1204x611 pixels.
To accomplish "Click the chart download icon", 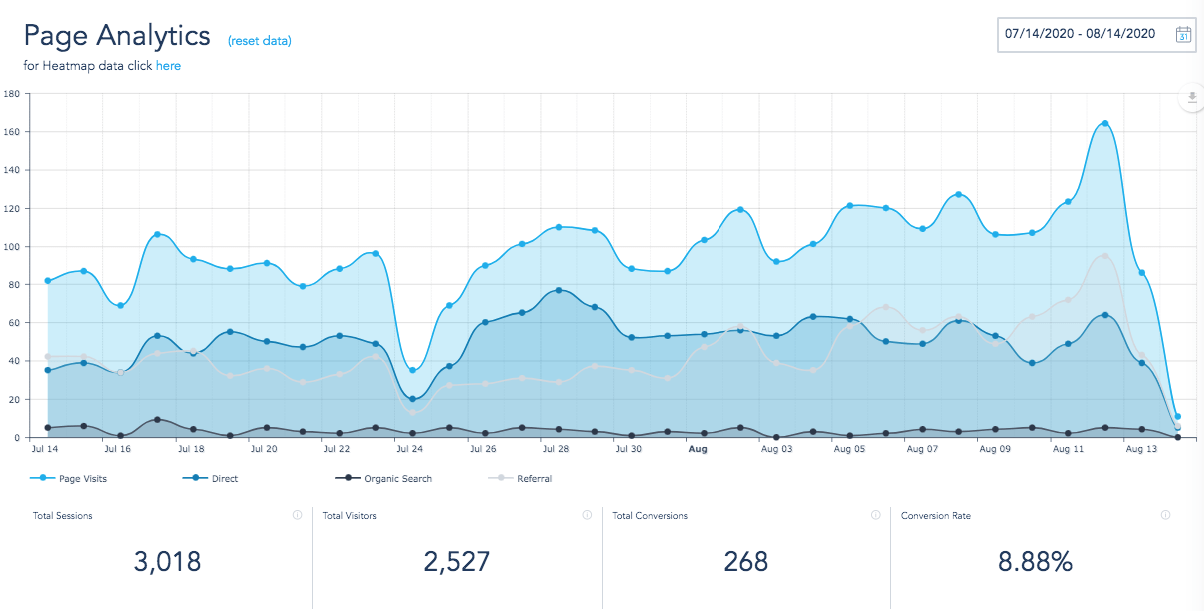I will [1192, 98].
